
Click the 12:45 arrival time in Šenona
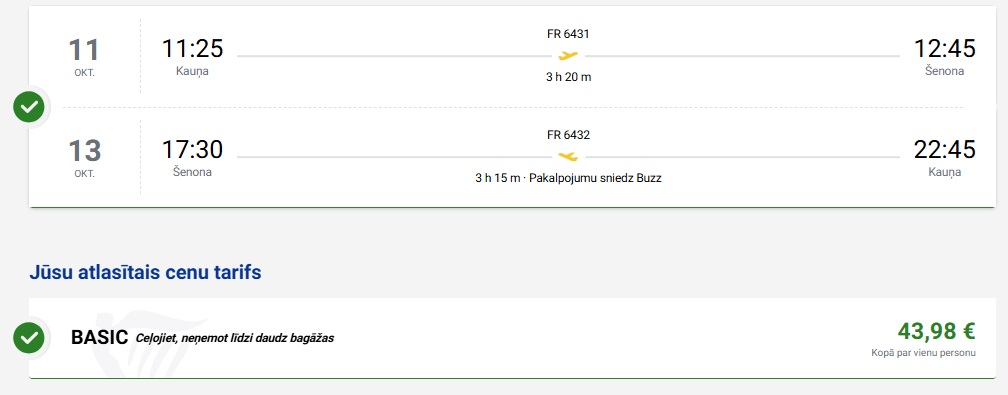(944, 49)
